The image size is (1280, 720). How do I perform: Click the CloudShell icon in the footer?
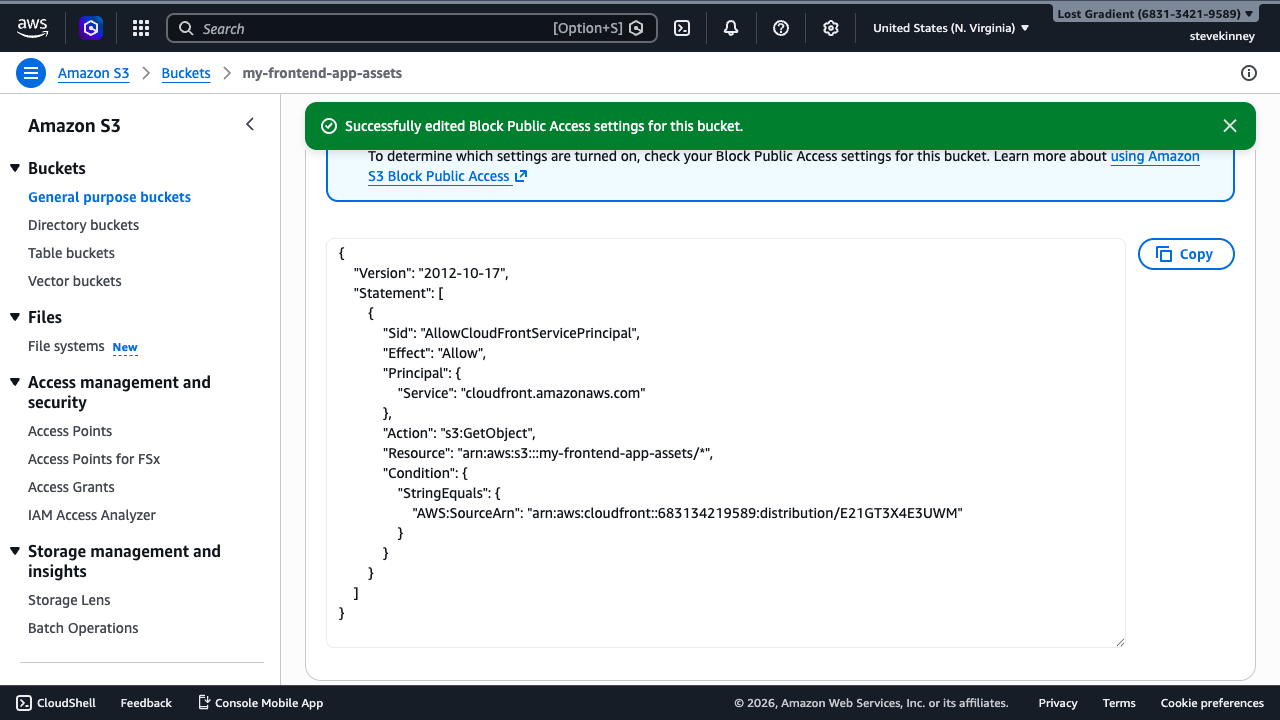tap(24, 703)
